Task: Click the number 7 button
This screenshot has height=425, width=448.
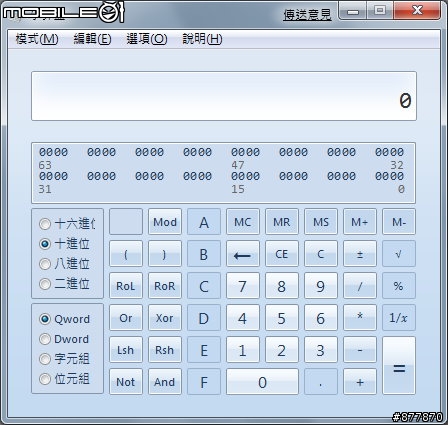Action: pos(243,286)
